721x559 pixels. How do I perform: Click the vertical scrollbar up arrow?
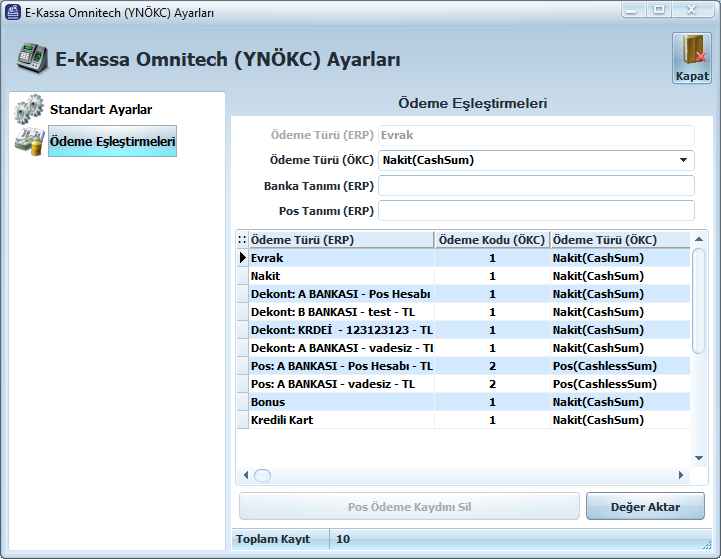[699, 239]
